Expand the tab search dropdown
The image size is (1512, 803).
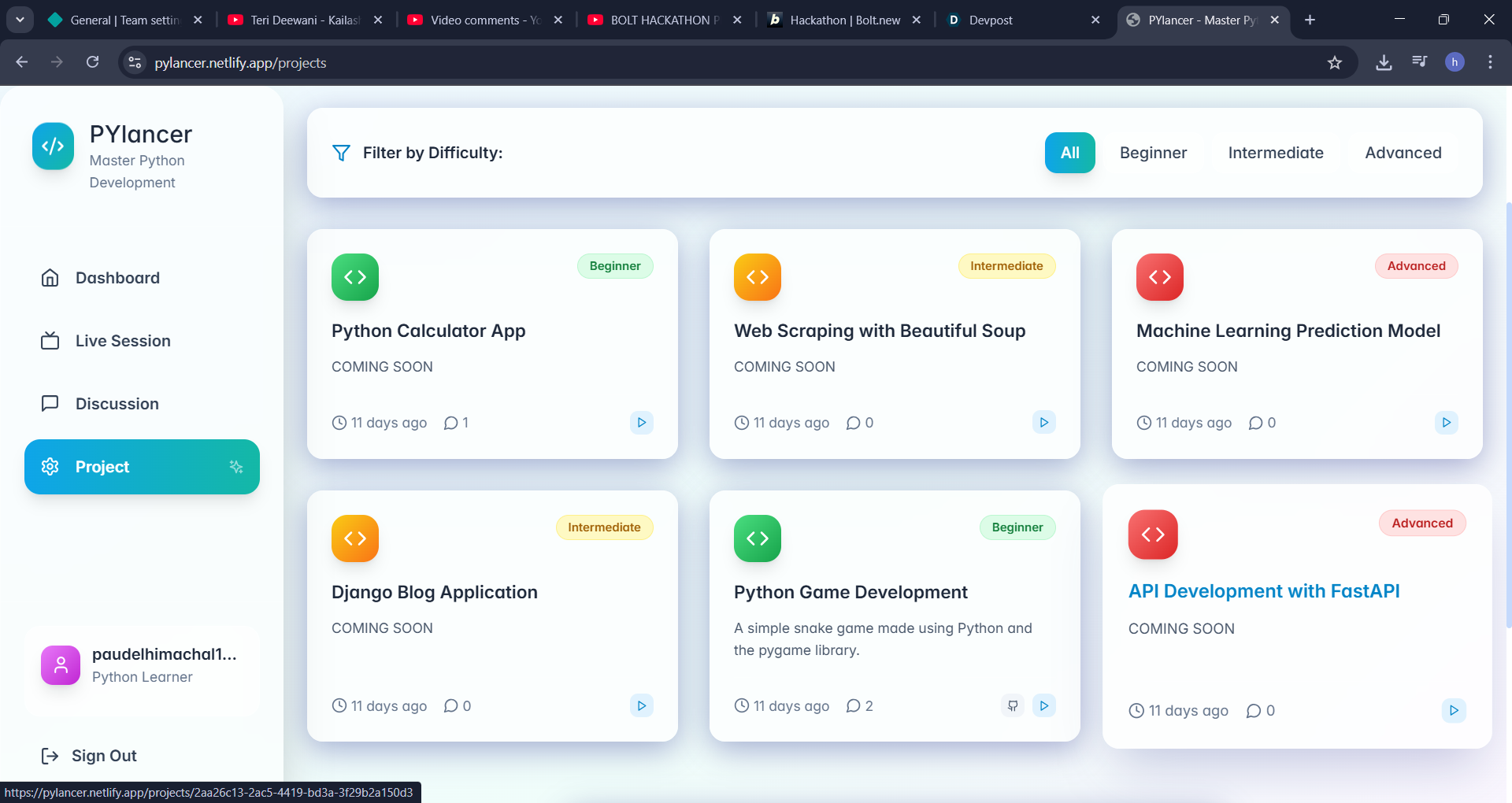[x=20, y=20]
